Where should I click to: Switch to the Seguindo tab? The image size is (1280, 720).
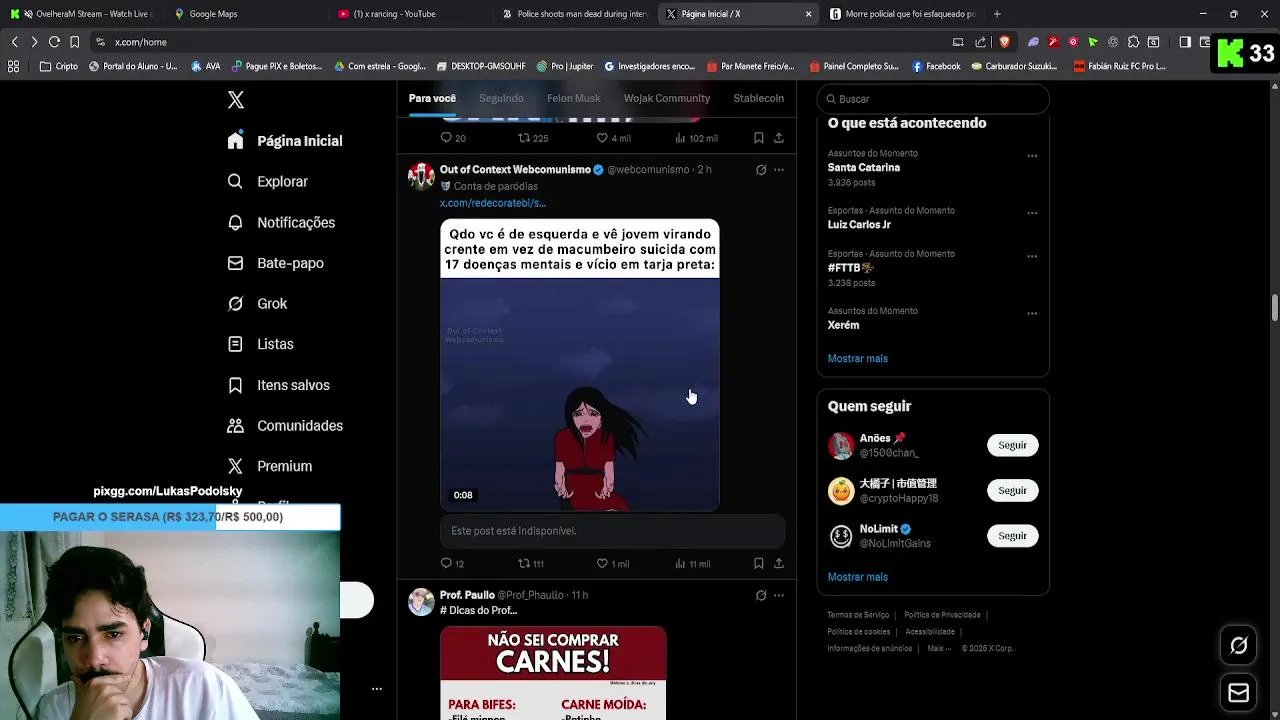pyautogui.click(x=501, y=98)
